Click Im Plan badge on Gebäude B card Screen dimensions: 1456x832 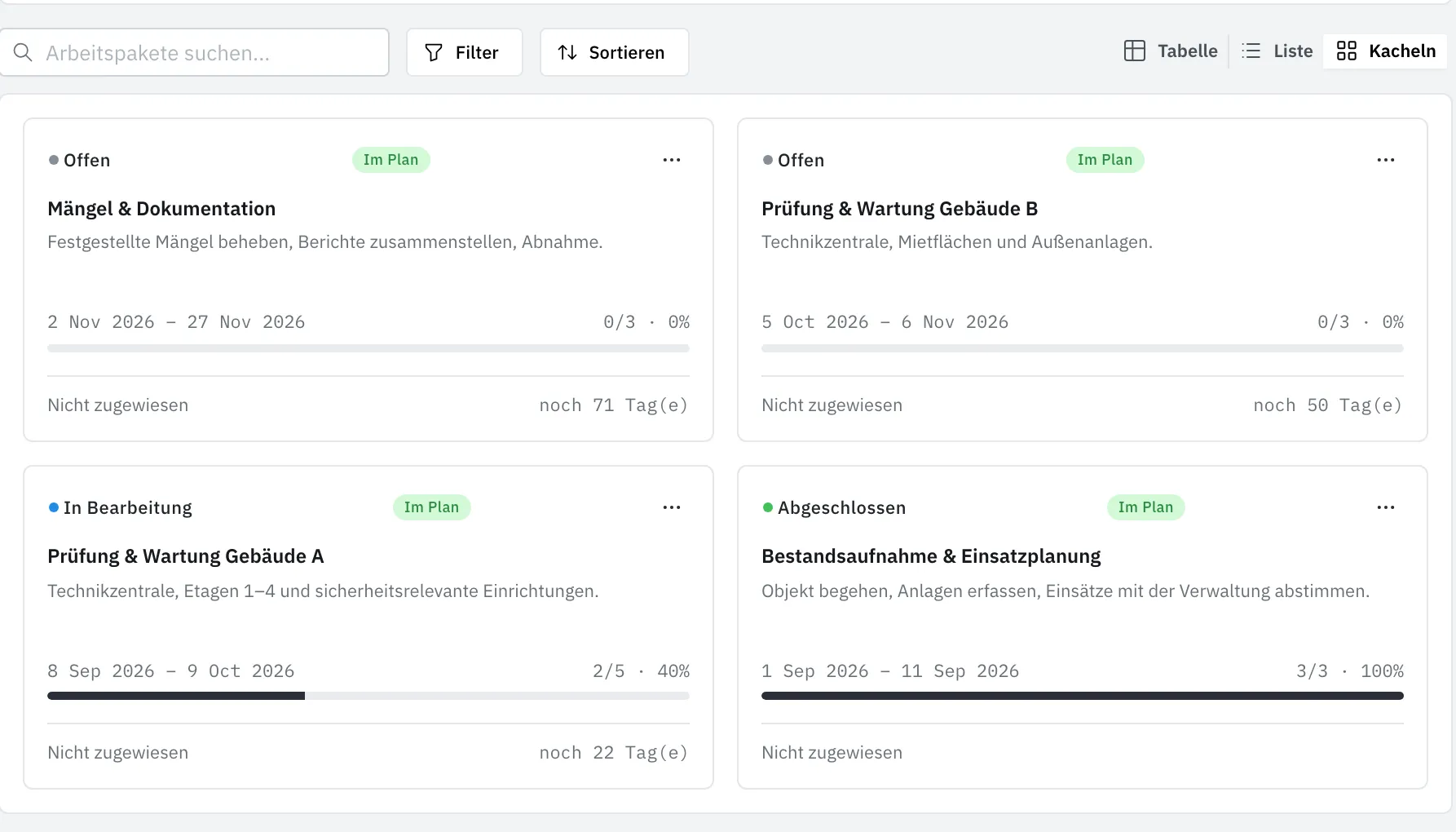point(1105,160)
